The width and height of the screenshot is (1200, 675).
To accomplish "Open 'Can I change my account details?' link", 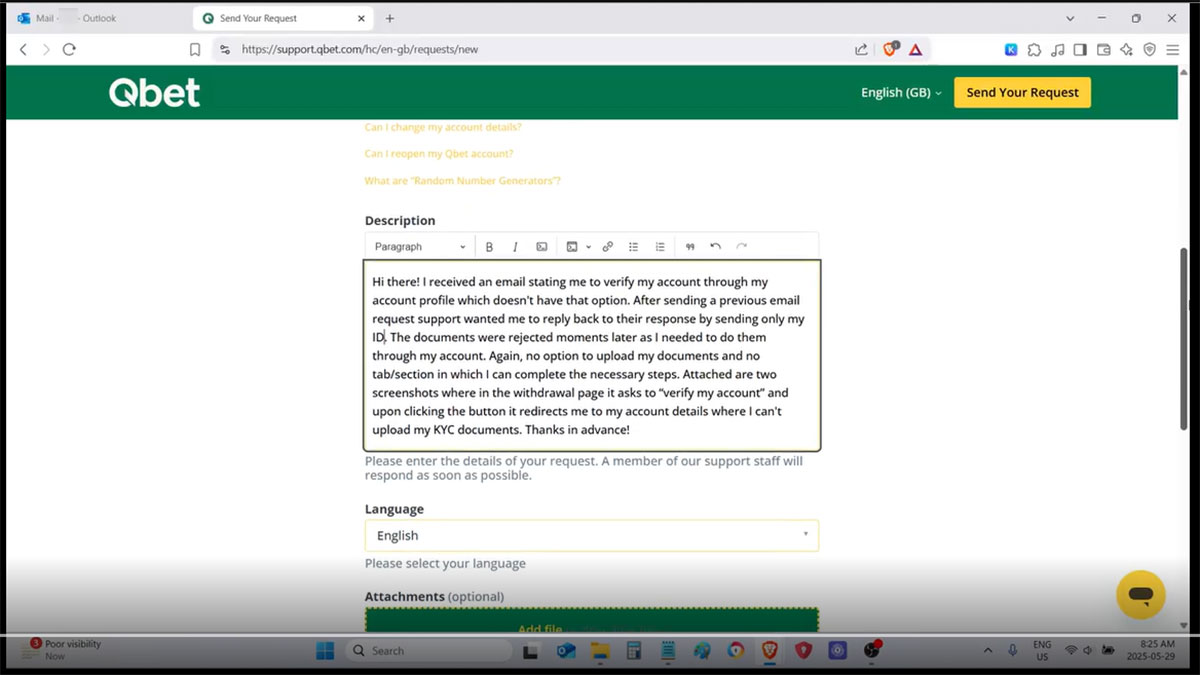I will pos(443,128).
